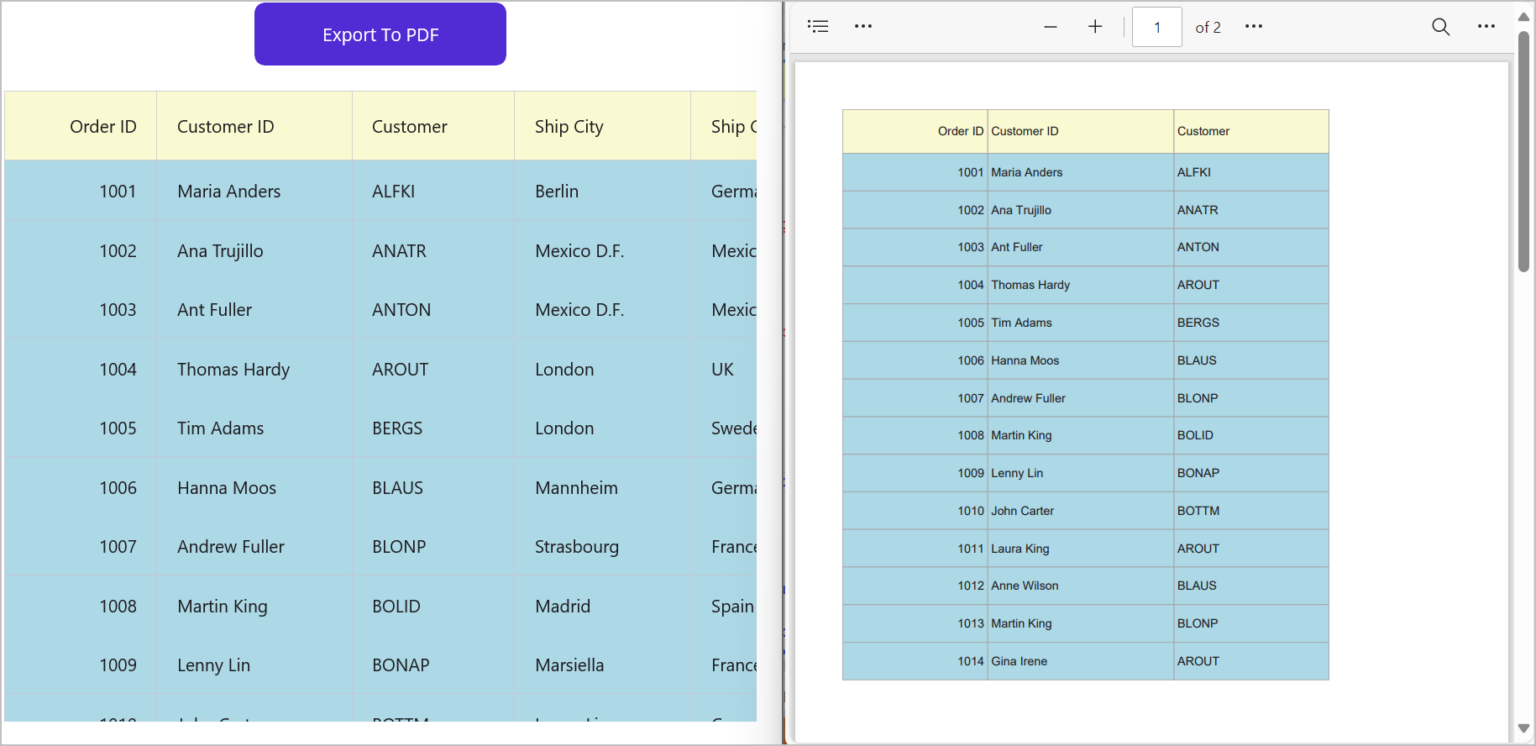The height and width of the screenshot is (746, 1536).
Task: Open the page options menu after the page count
Action: 1253,26
